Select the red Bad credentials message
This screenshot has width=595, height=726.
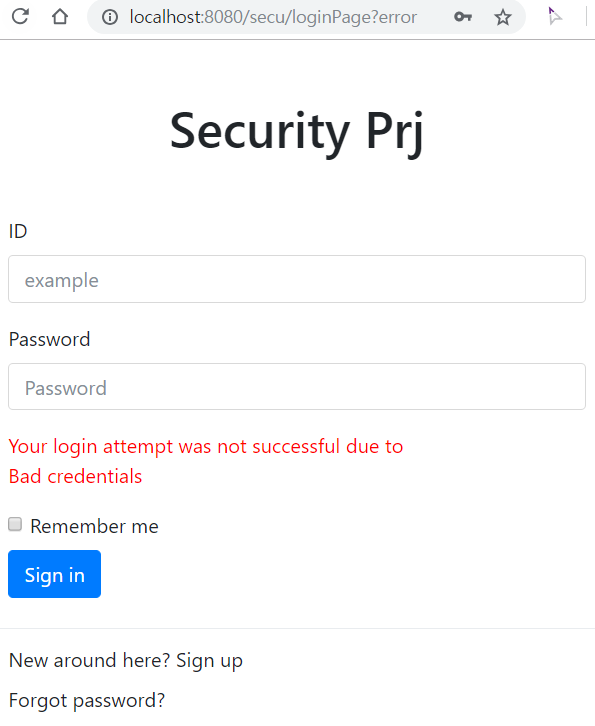click(x=75, y=476)
